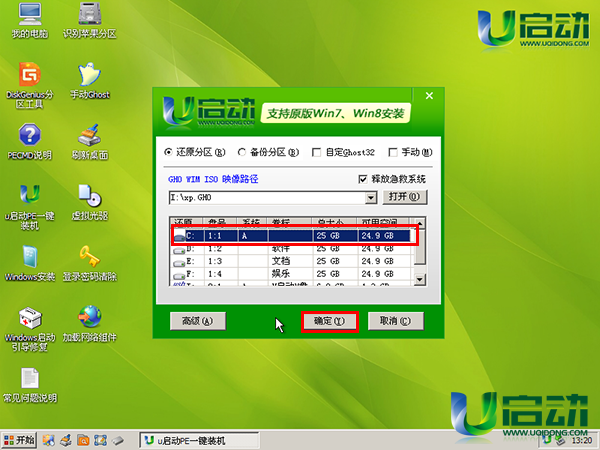
Task: Expand the image path dropdown arrow
Action: (370, 198)
